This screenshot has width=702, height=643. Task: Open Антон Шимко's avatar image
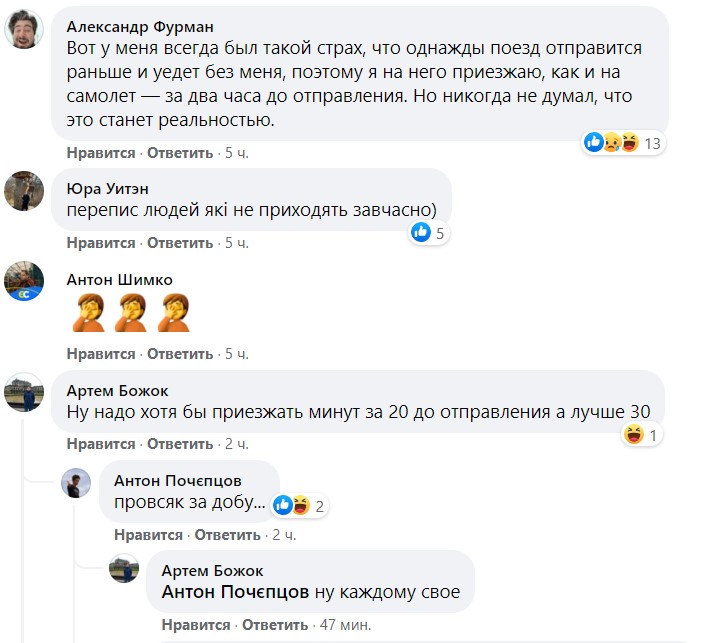pyautogui.click(x=24, y=281)
